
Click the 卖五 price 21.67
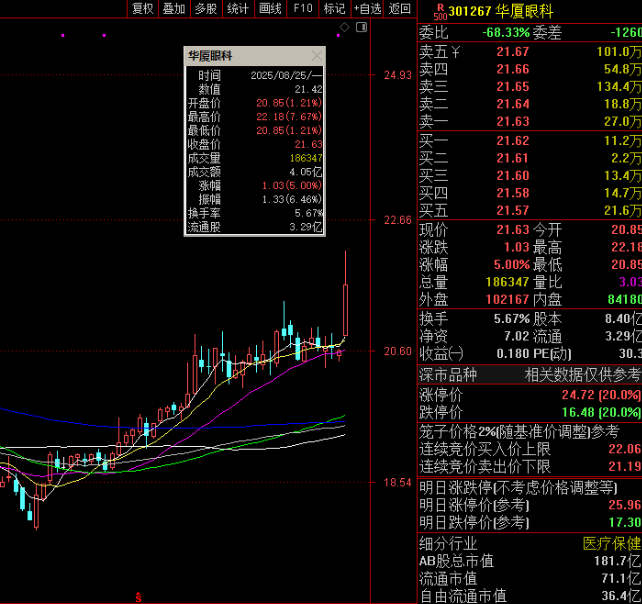(513, 52)
